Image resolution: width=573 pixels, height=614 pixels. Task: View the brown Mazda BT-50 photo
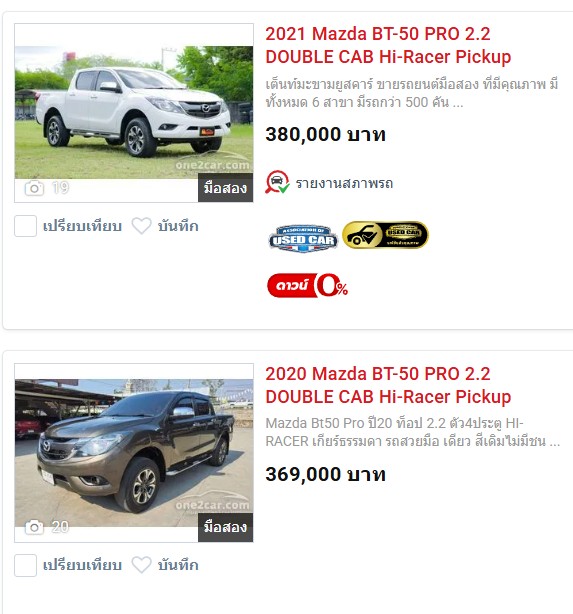(x=134, y=453)
